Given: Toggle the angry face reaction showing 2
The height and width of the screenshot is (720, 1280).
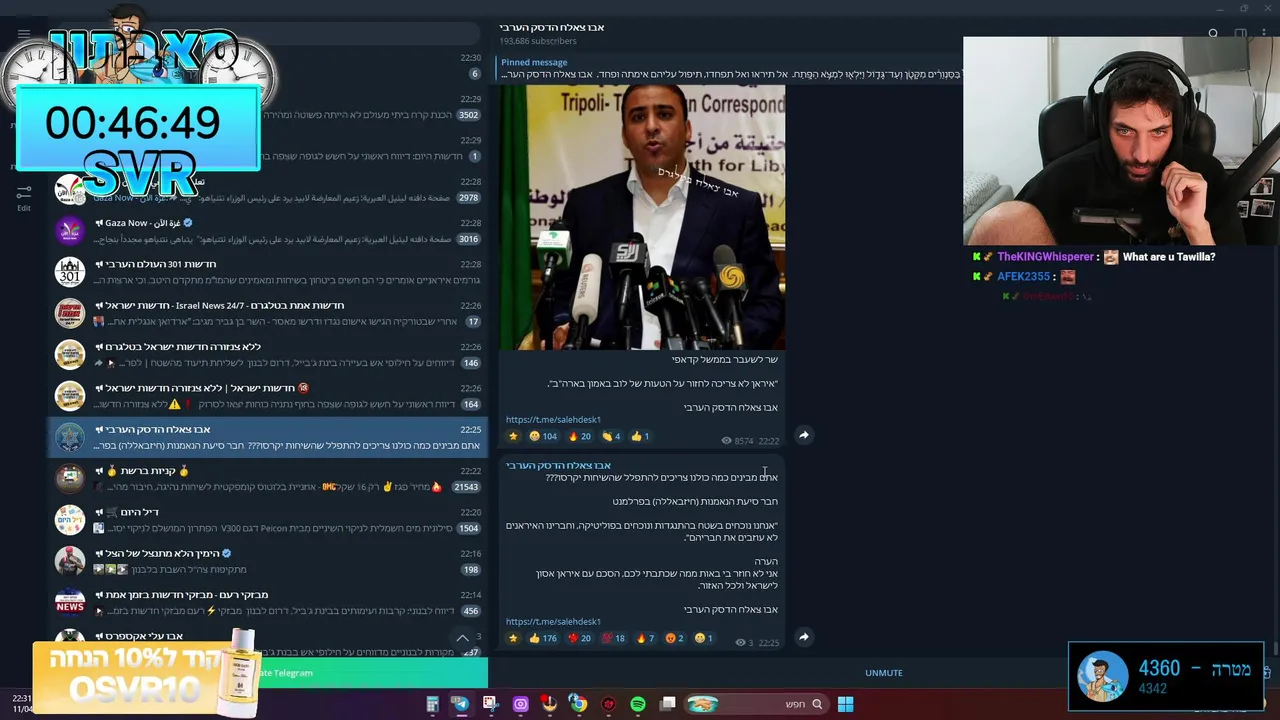Looking at the screenshot, I should tap(675, 638).
